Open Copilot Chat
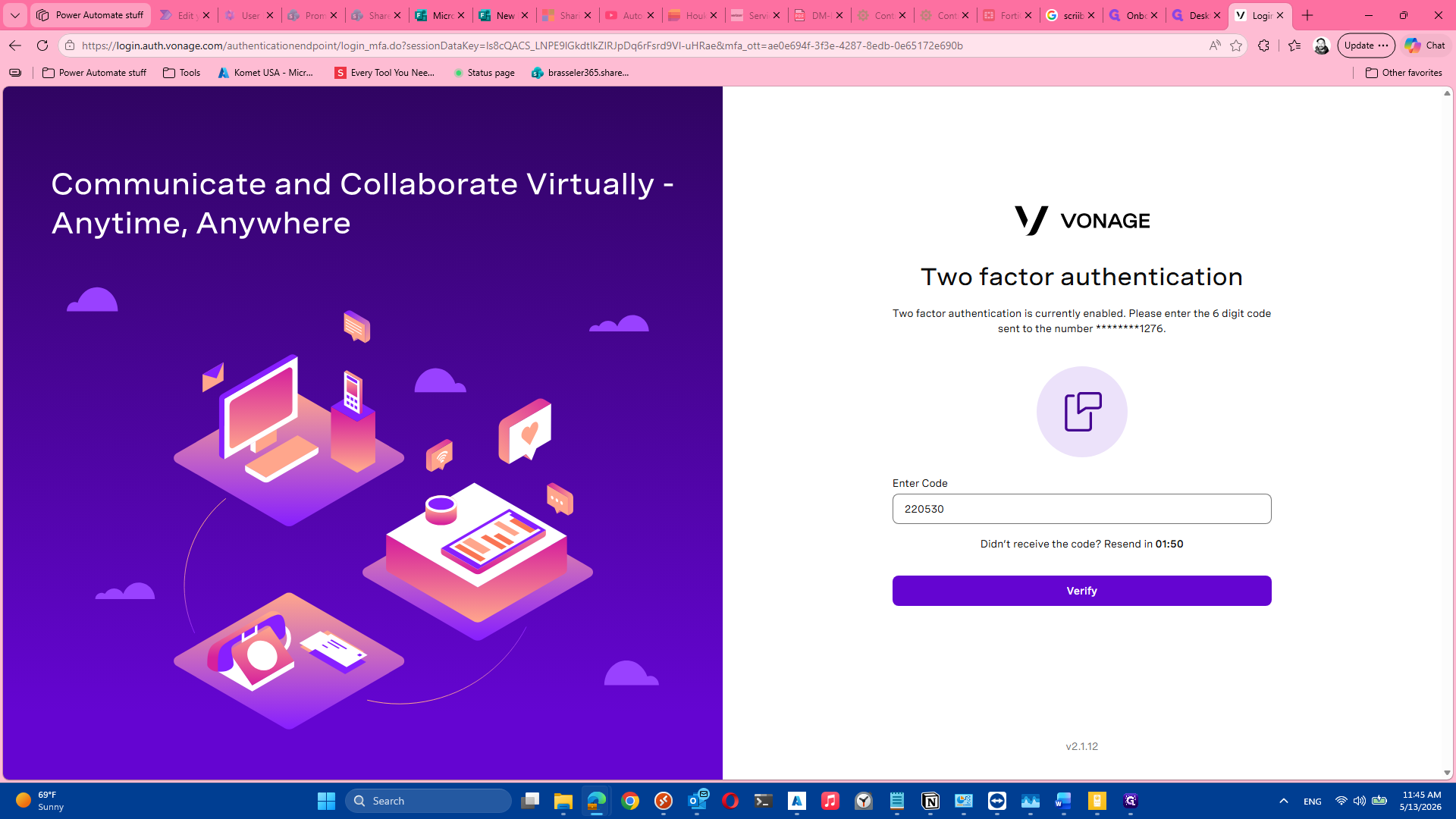This screenshot has width=1456, height=819. point(1425,45)
